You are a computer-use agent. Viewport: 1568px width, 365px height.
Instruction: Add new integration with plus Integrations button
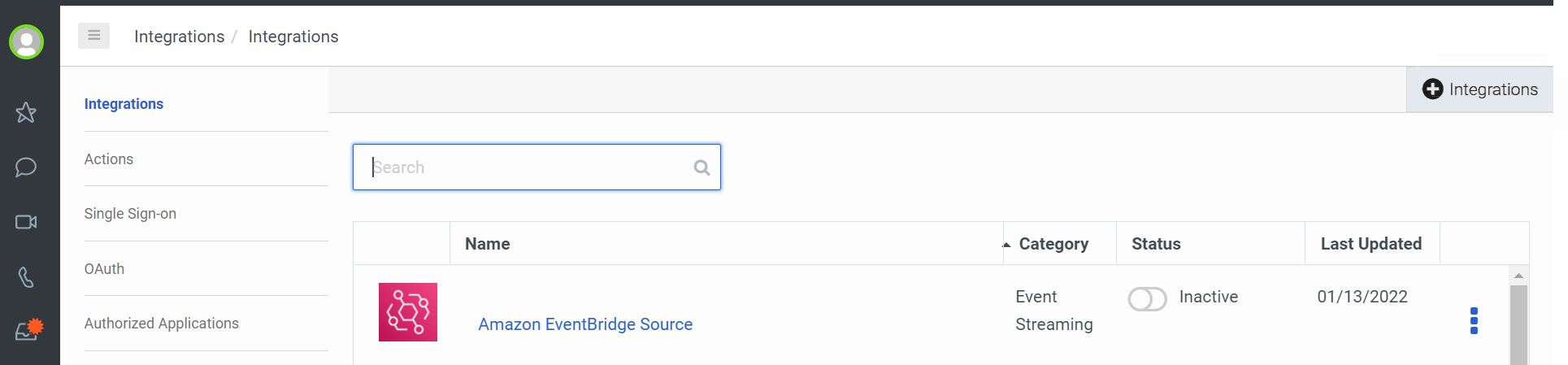[x=1479, y=89]
